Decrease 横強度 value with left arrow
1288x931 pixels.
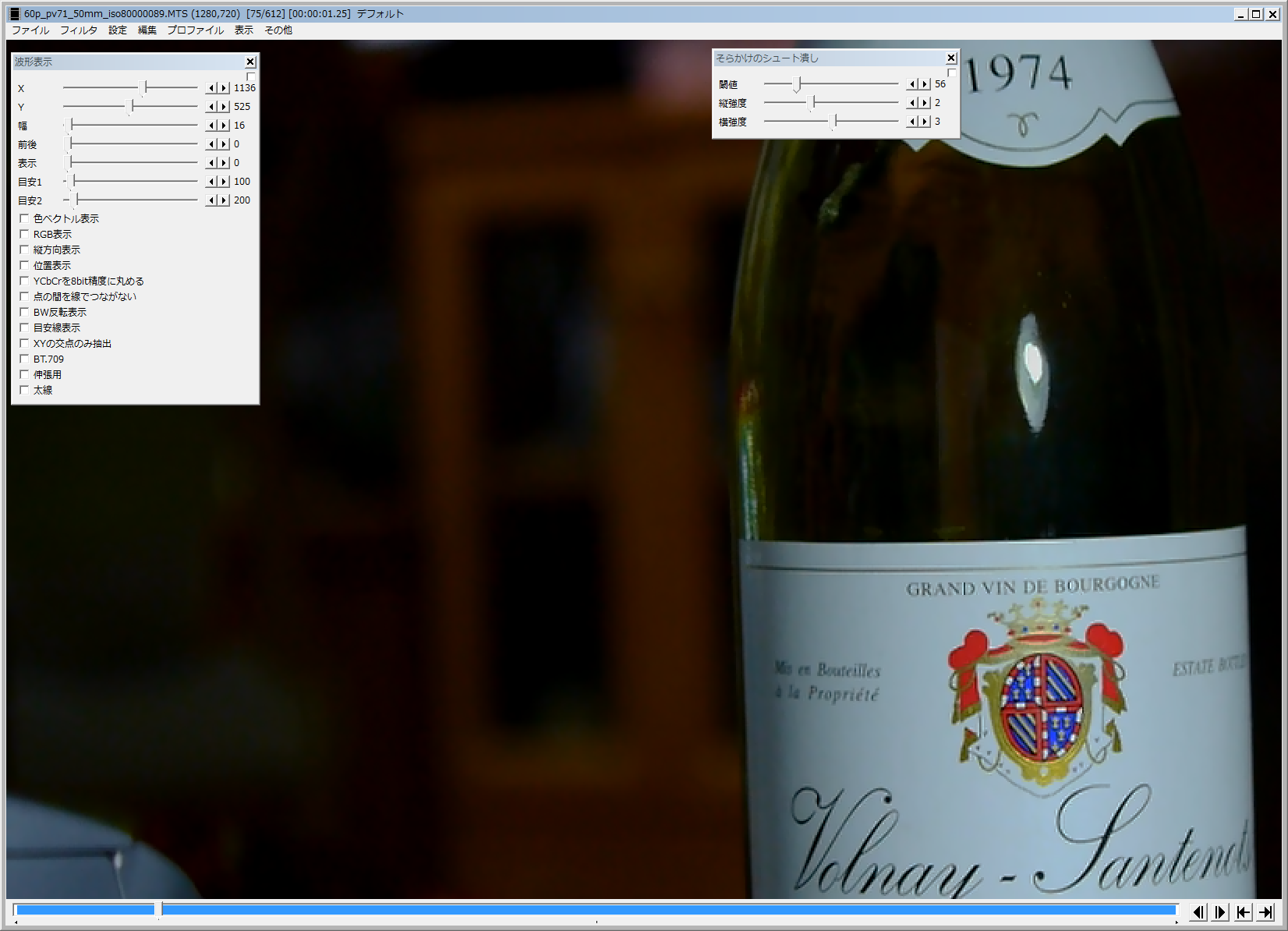click(912, 122)
